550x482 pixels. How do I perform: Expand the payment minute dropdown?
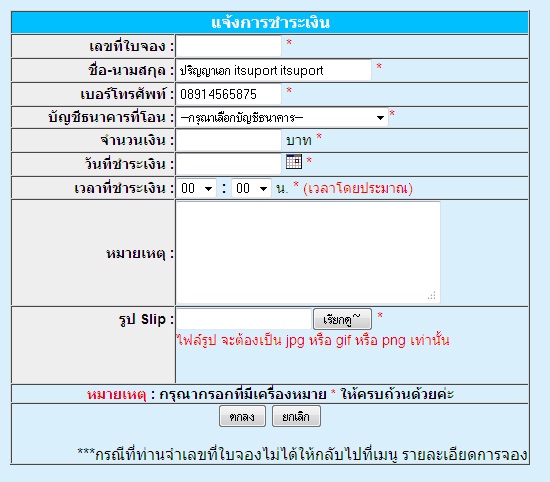pos(251,188)
